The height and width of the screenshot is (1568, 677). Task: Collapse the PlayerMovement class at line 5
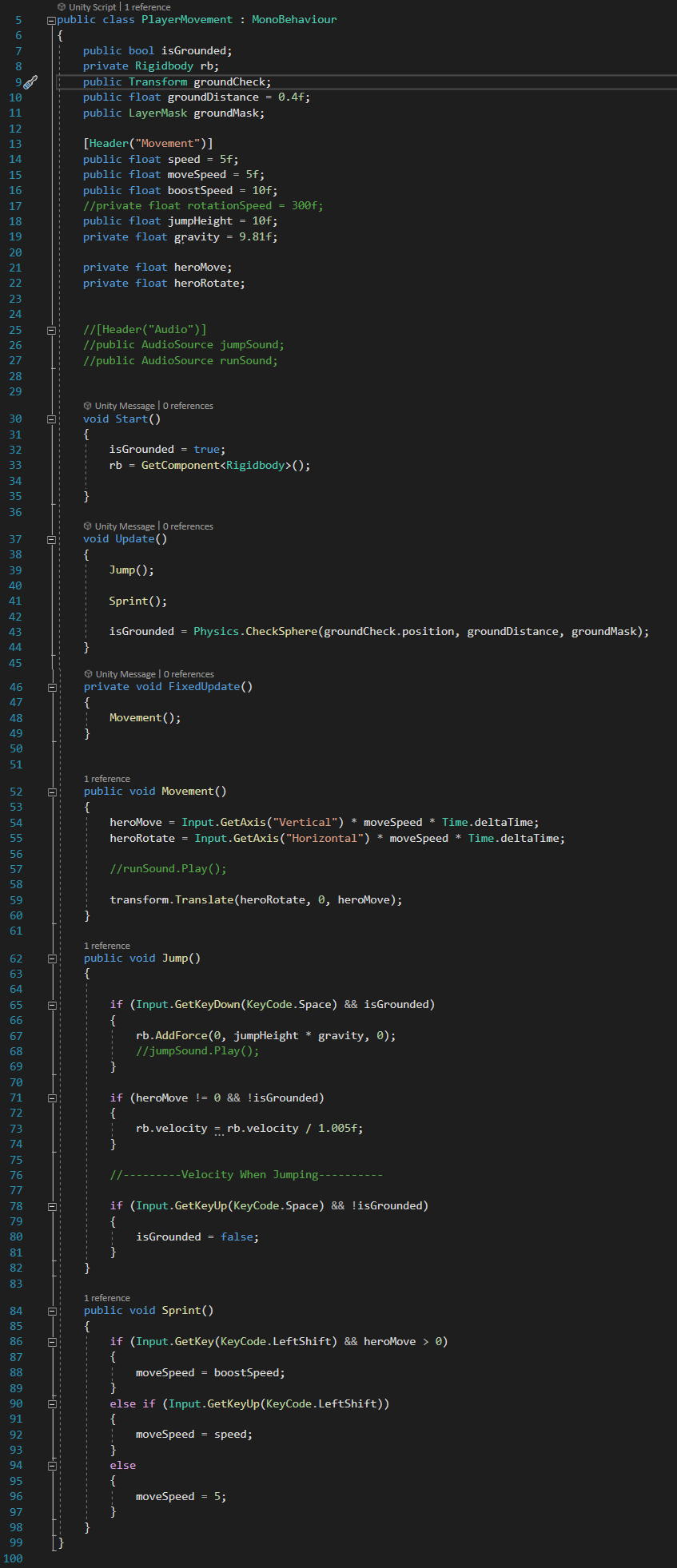click(x=51, y=20)
